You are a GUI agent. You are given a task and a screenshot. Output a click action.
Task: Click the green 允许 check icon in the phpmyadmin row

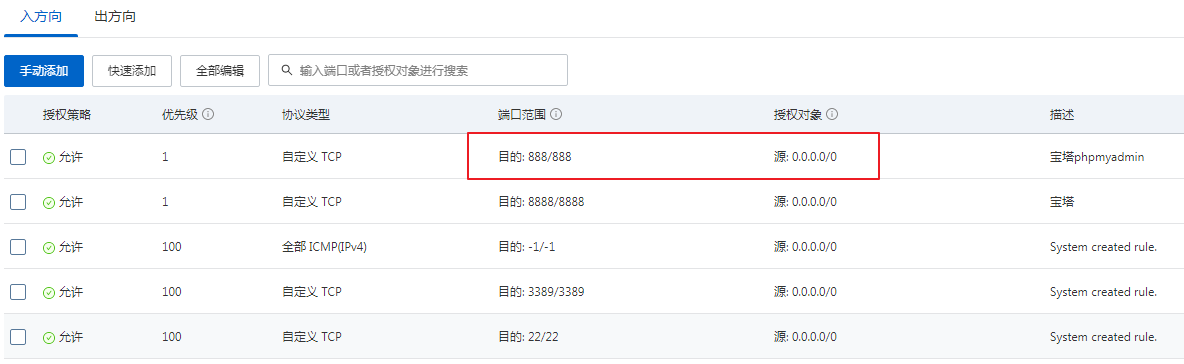click(49, 158)
